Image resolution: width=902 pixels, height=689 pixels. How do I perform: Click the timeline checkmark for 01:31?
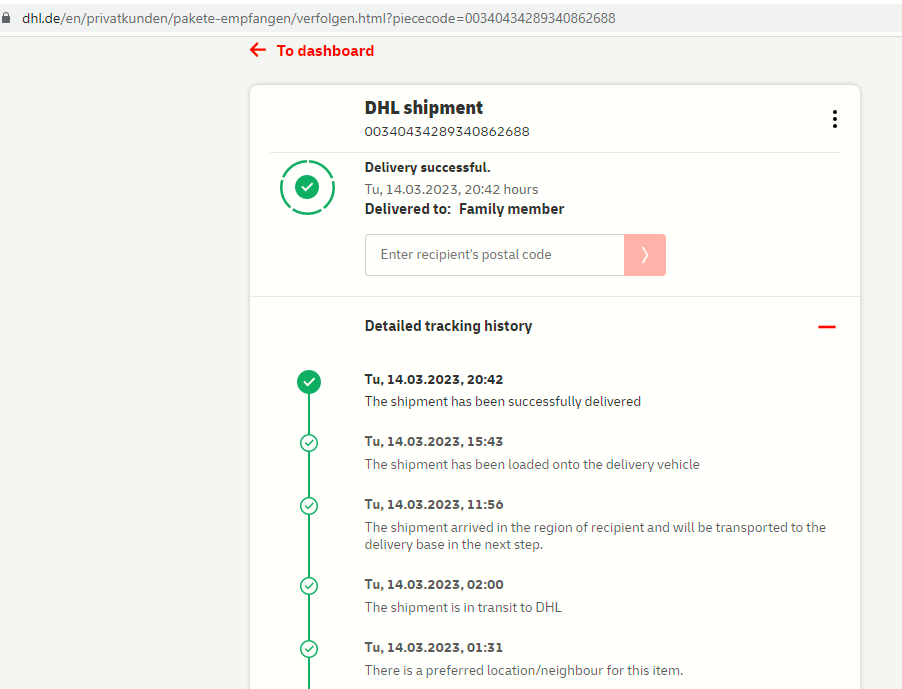[309, 649]
